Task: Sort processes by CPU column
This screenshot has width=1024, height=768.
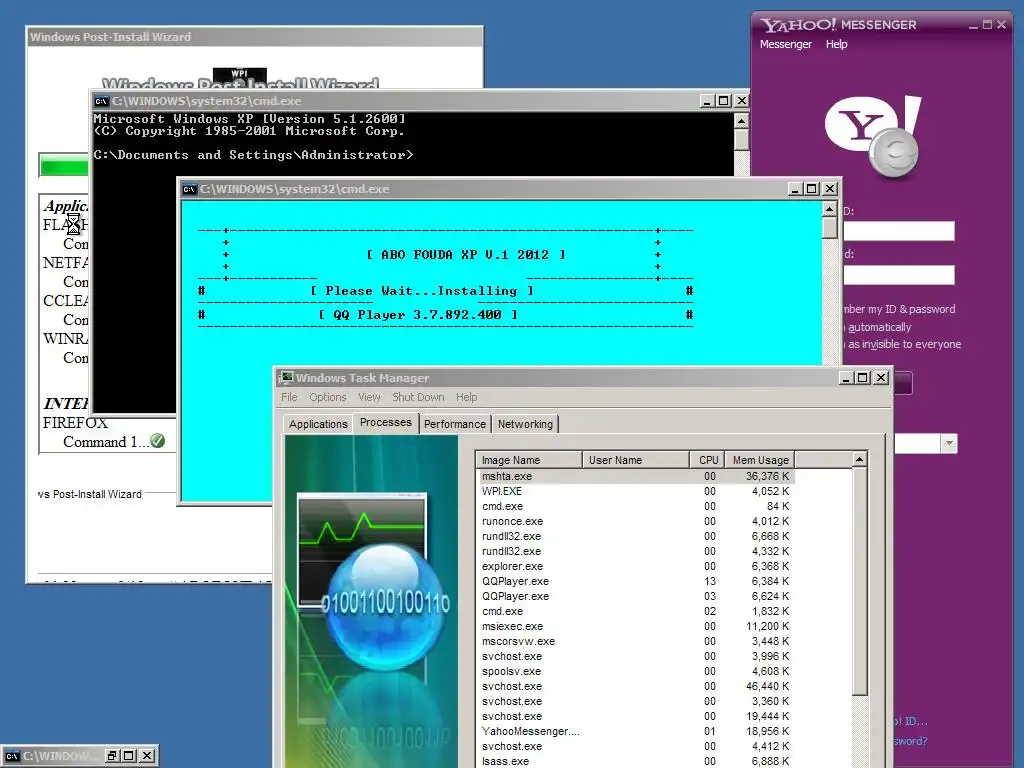Action: [707, 460]
